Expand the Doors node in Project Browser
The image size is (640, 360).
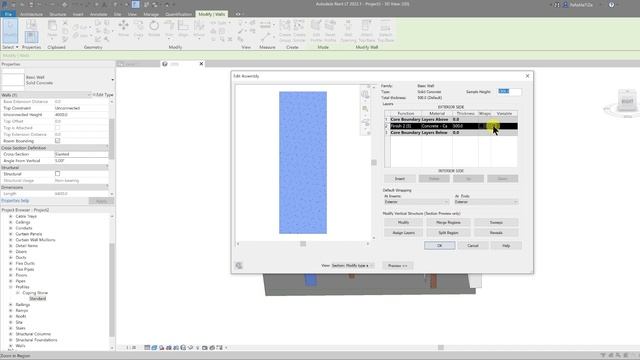11,252
